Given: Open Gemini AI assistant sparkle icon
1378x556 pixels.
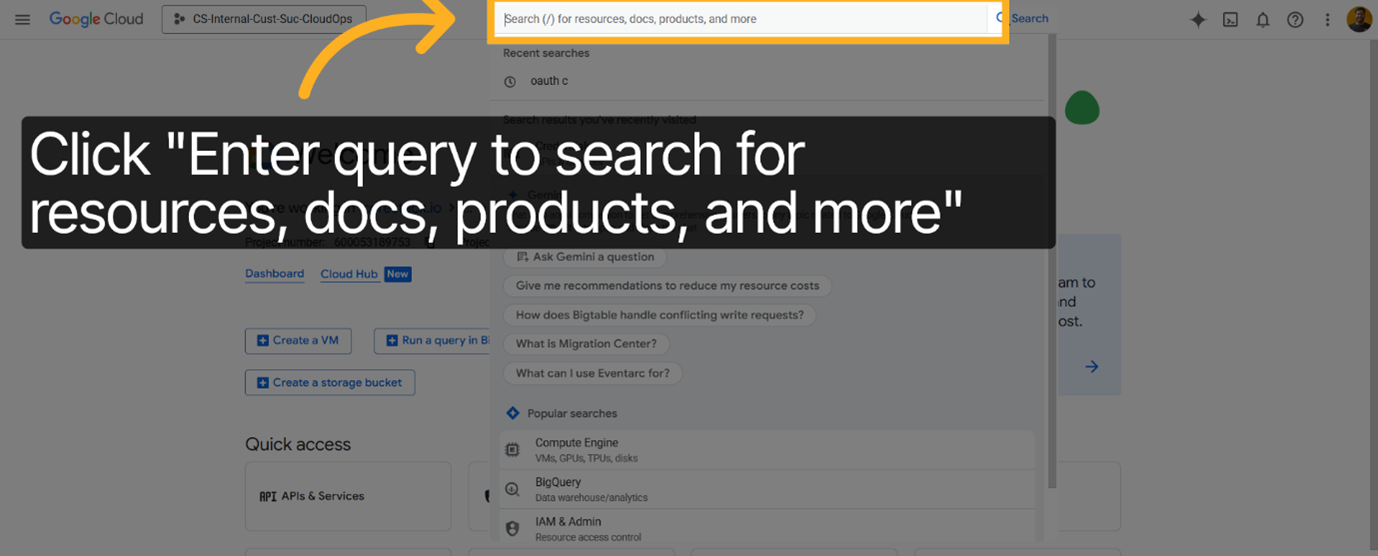Looking at the screenshot, I should coord(1198,20).
